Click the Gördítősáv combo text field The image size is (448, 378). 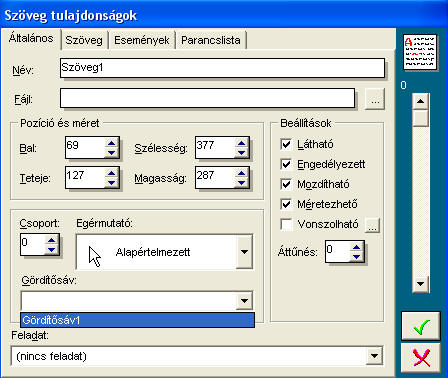129,301
